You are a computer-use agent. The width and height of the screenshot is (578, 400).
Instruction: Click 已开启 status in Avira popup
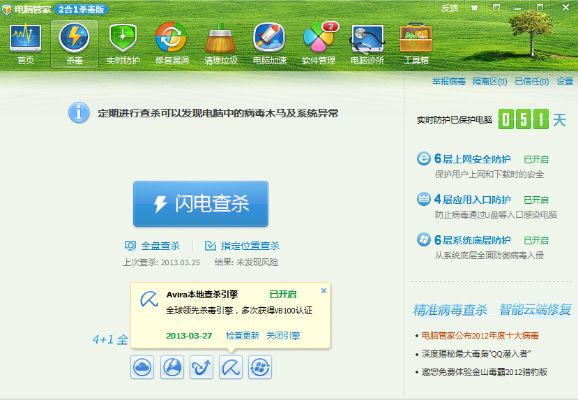[283, 294]
